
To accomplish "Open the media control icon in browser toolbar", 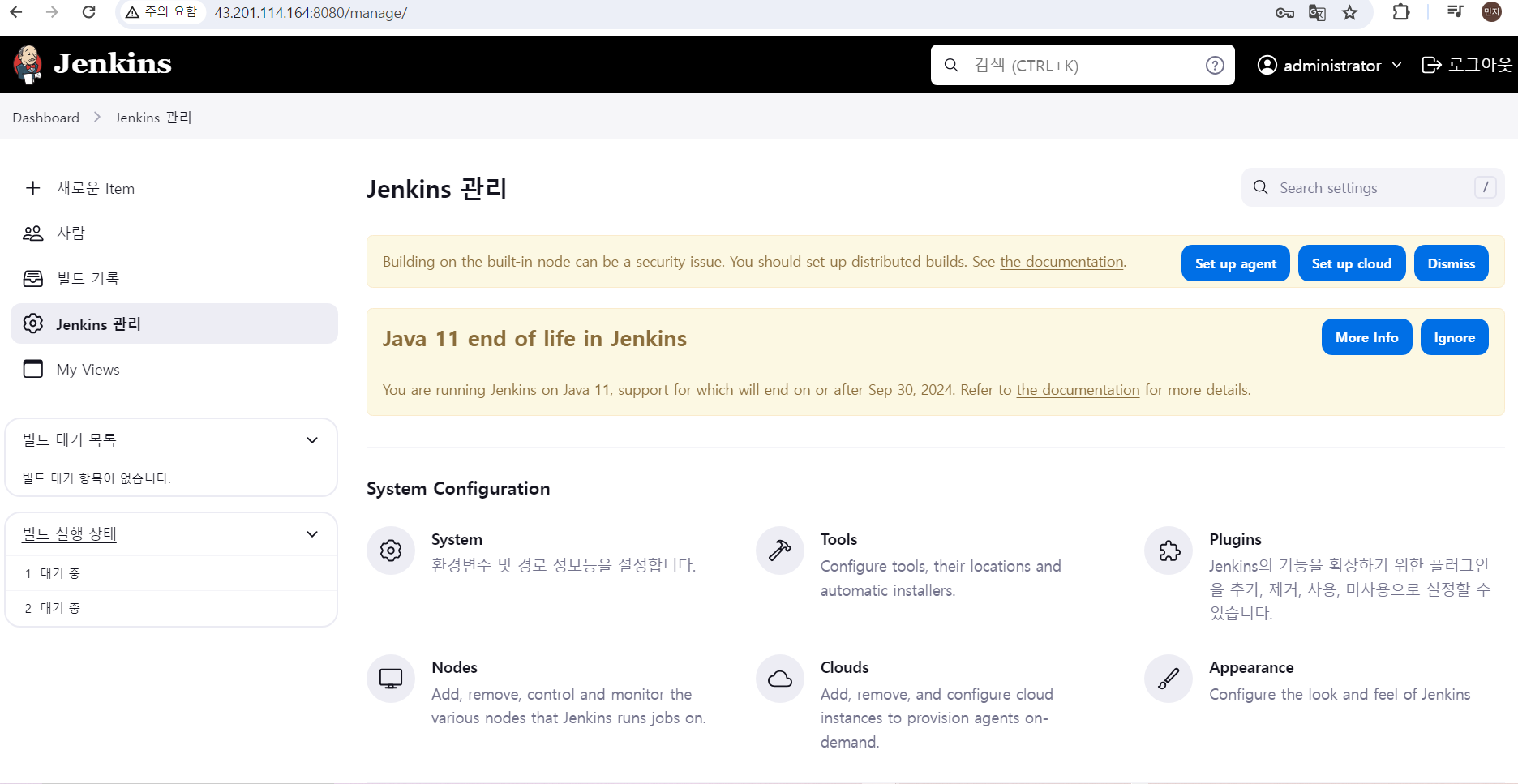I will (x=1456, y=12).
